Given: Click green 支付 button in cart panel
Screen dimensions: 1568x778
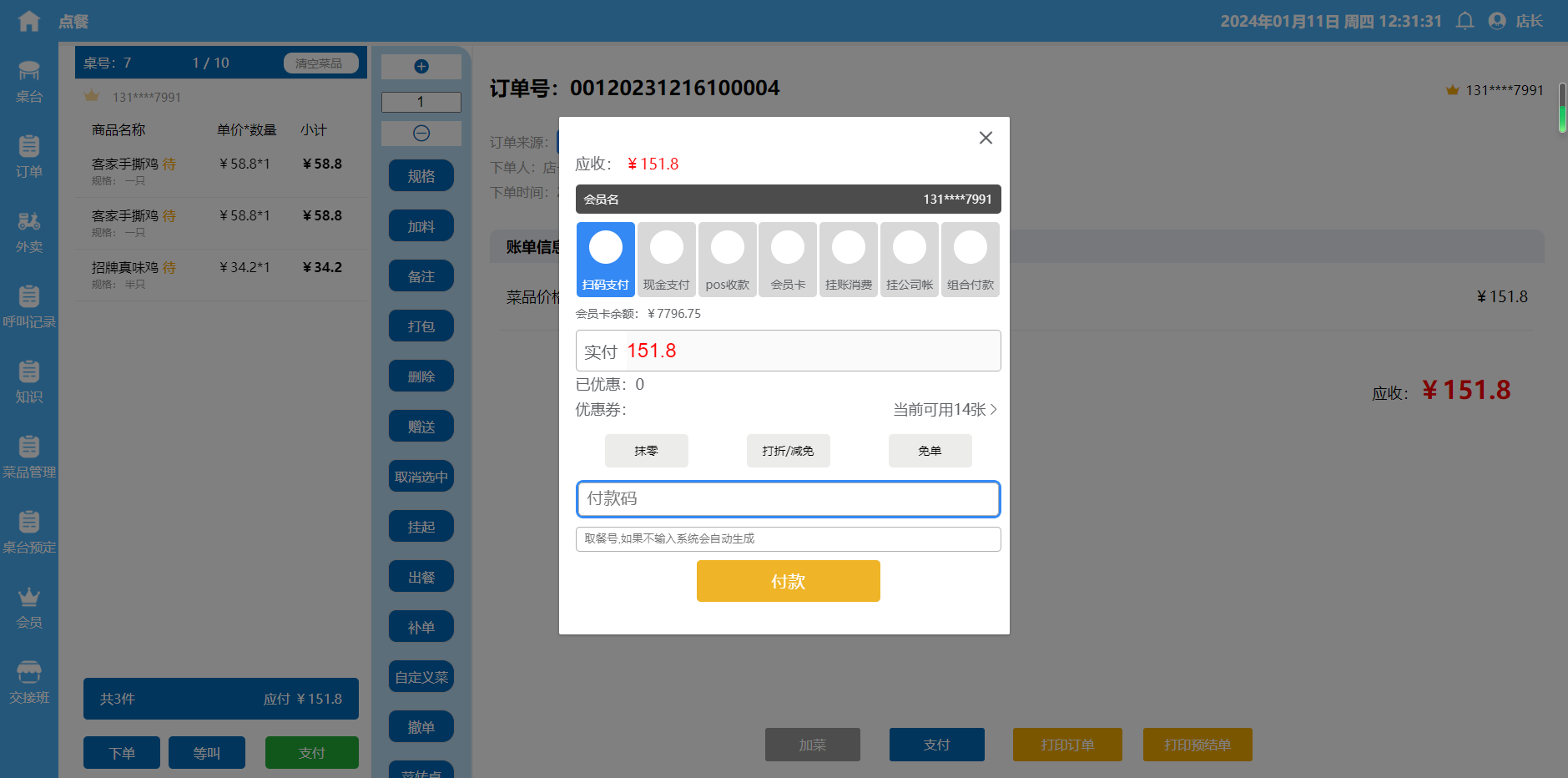Looking at the screenshot, I should [312, 753].
